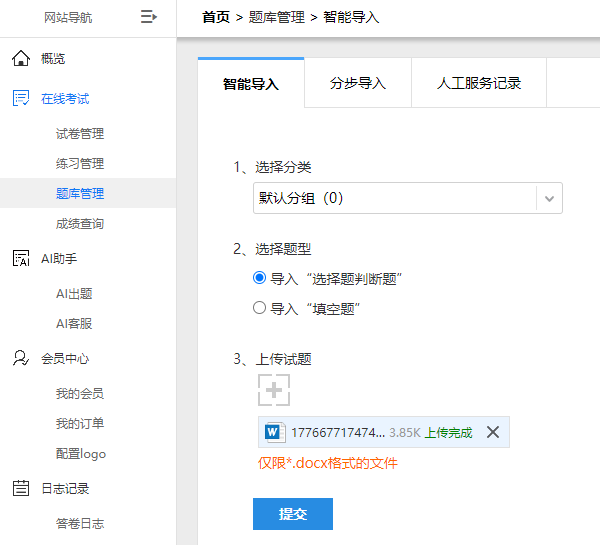Select the 导入“选择题判断题” radio button
The image size is (600, 546).
(259, 277)
